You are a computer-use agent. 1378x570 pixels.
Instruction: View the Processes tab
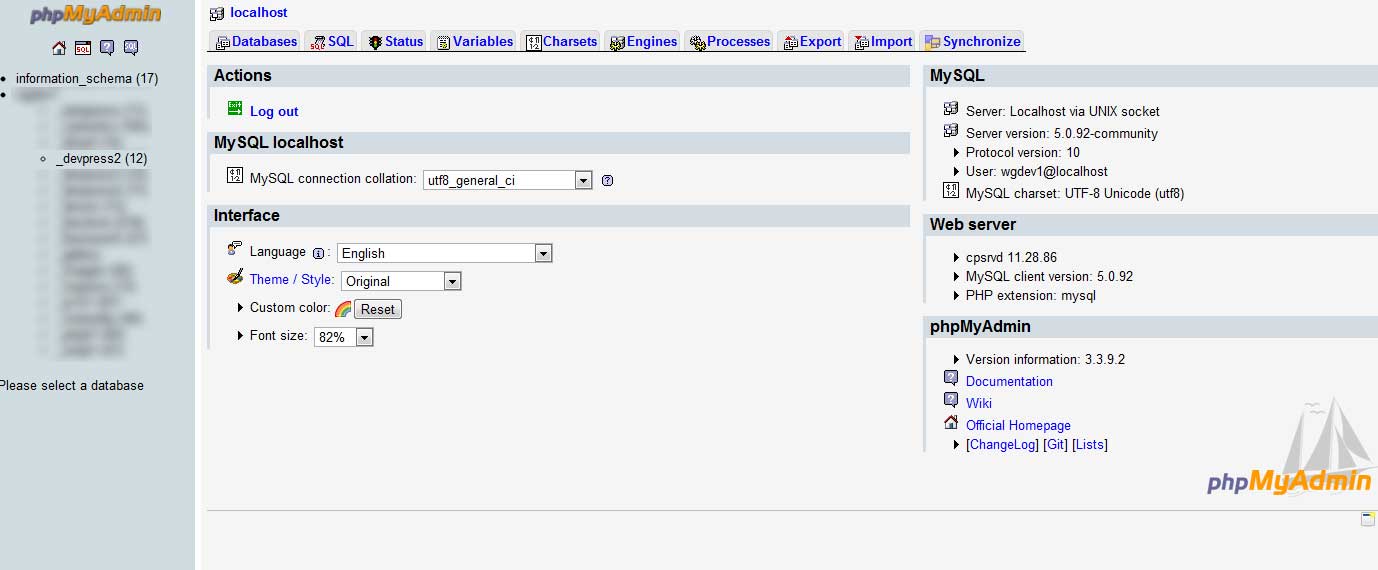[730, 41]
